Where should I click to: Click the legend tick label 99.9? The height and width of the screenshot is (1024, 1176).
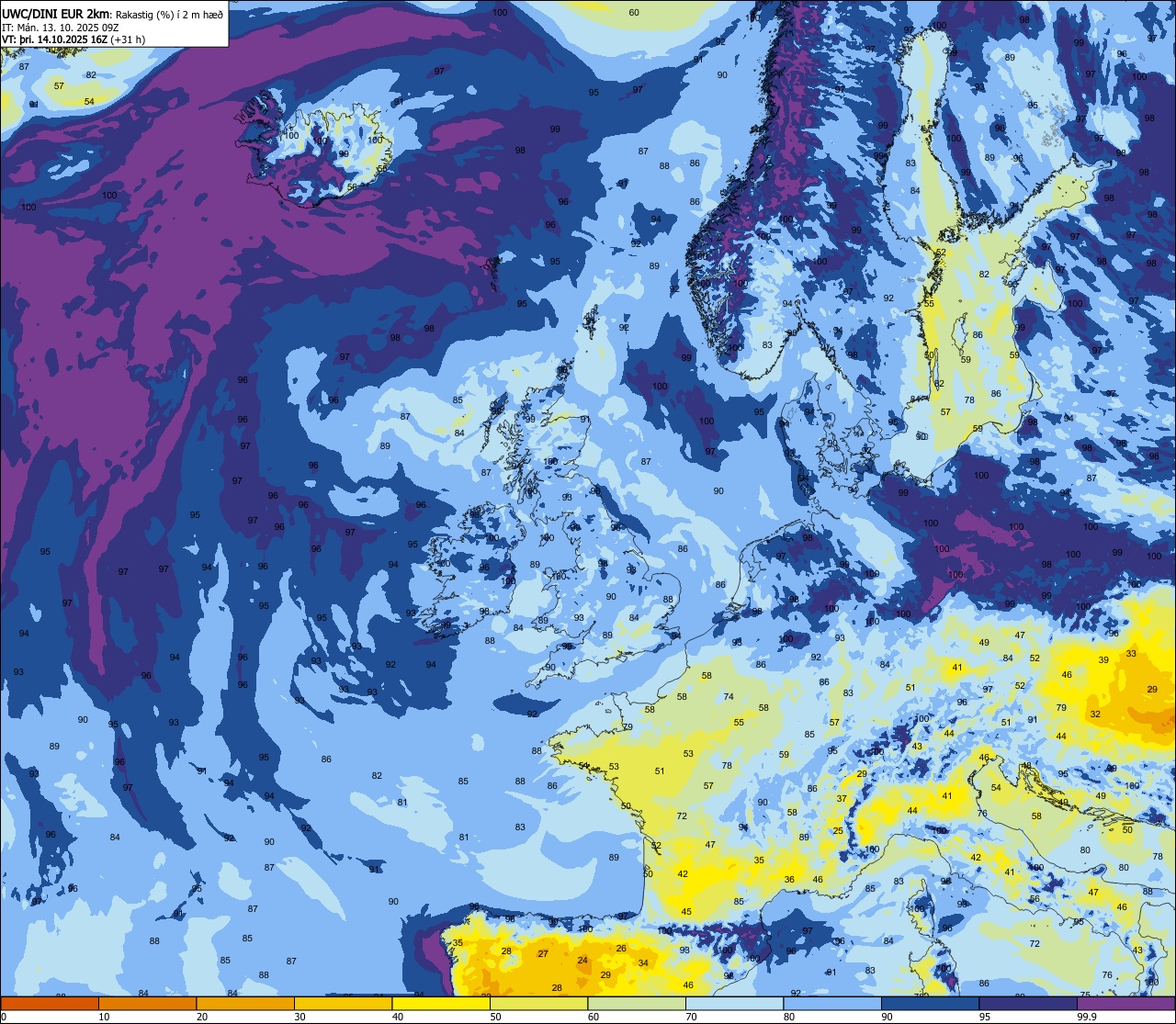click(1088, 1017)
